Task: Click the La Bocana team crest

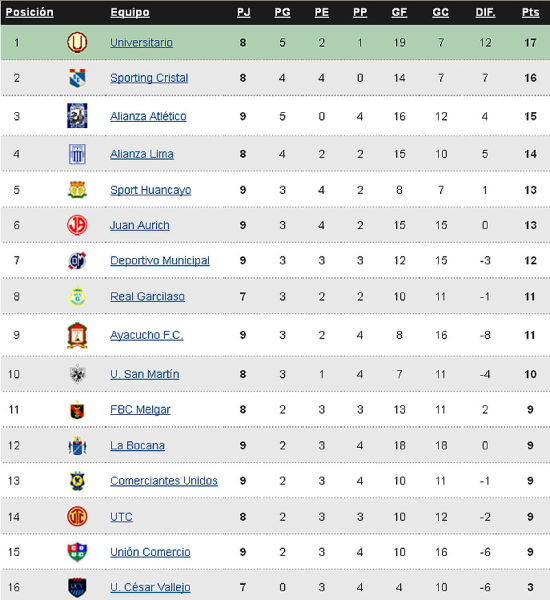Action: [77, 445]
